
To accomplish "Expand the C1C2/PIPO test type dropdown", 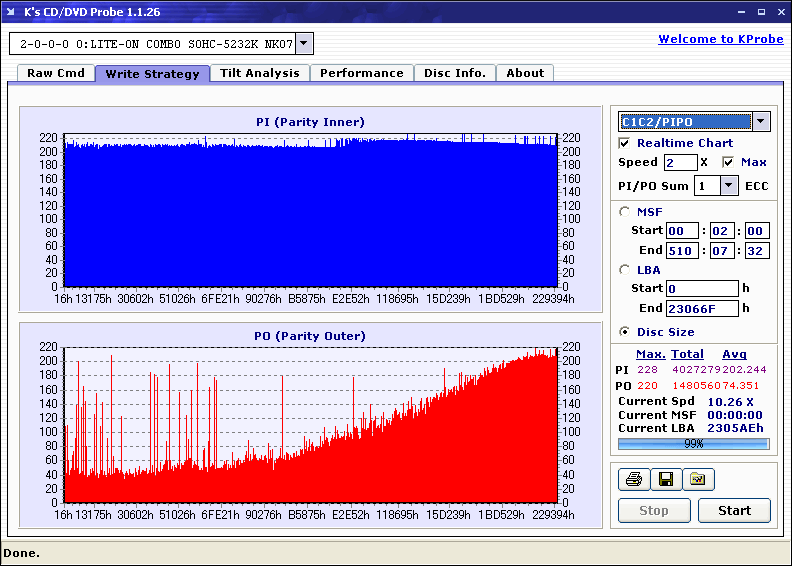I will coord(760,122).
